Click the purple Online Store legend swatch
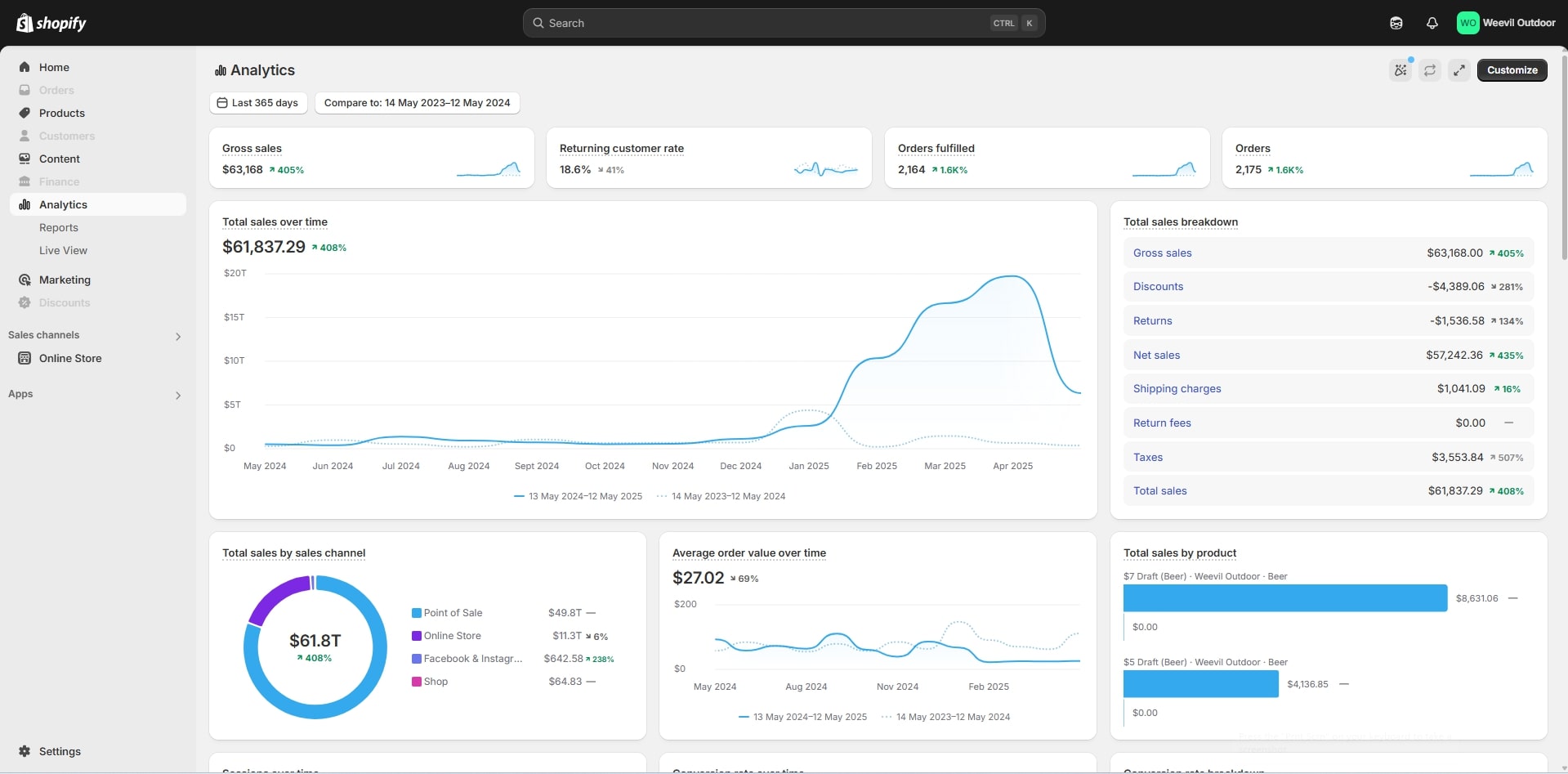1568x774 pixels. coord(417,636)
